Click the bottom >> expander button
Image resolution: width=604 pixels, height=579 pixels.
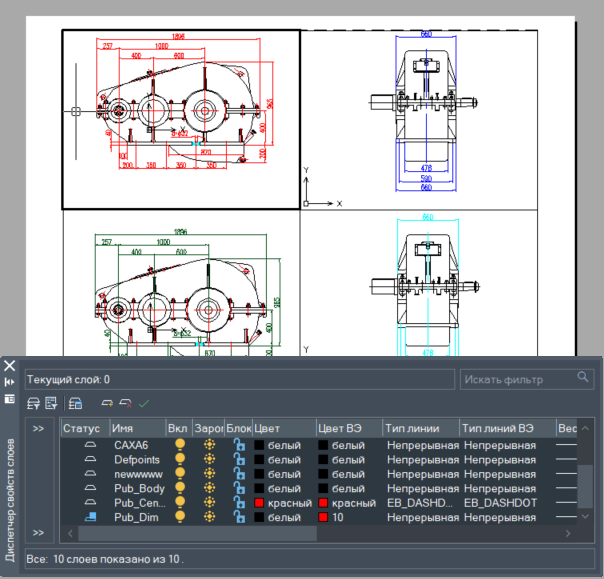tap(38, 533)
